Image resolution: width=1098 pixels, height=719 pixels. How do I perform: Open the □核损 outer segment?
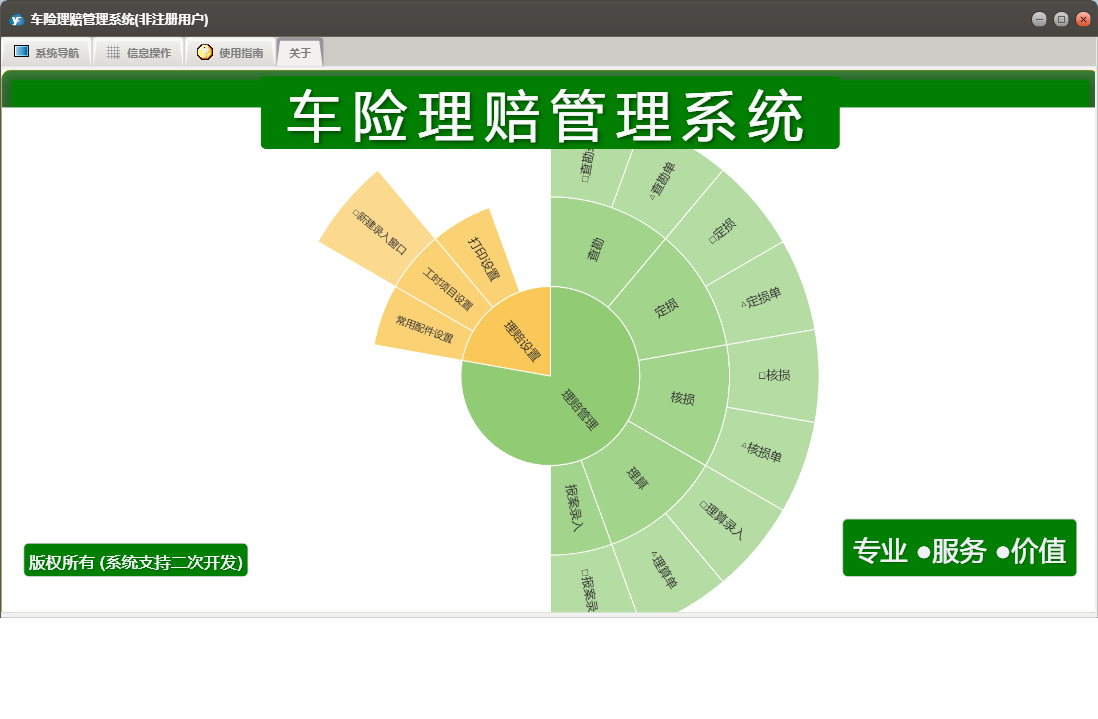coord(774,375)
